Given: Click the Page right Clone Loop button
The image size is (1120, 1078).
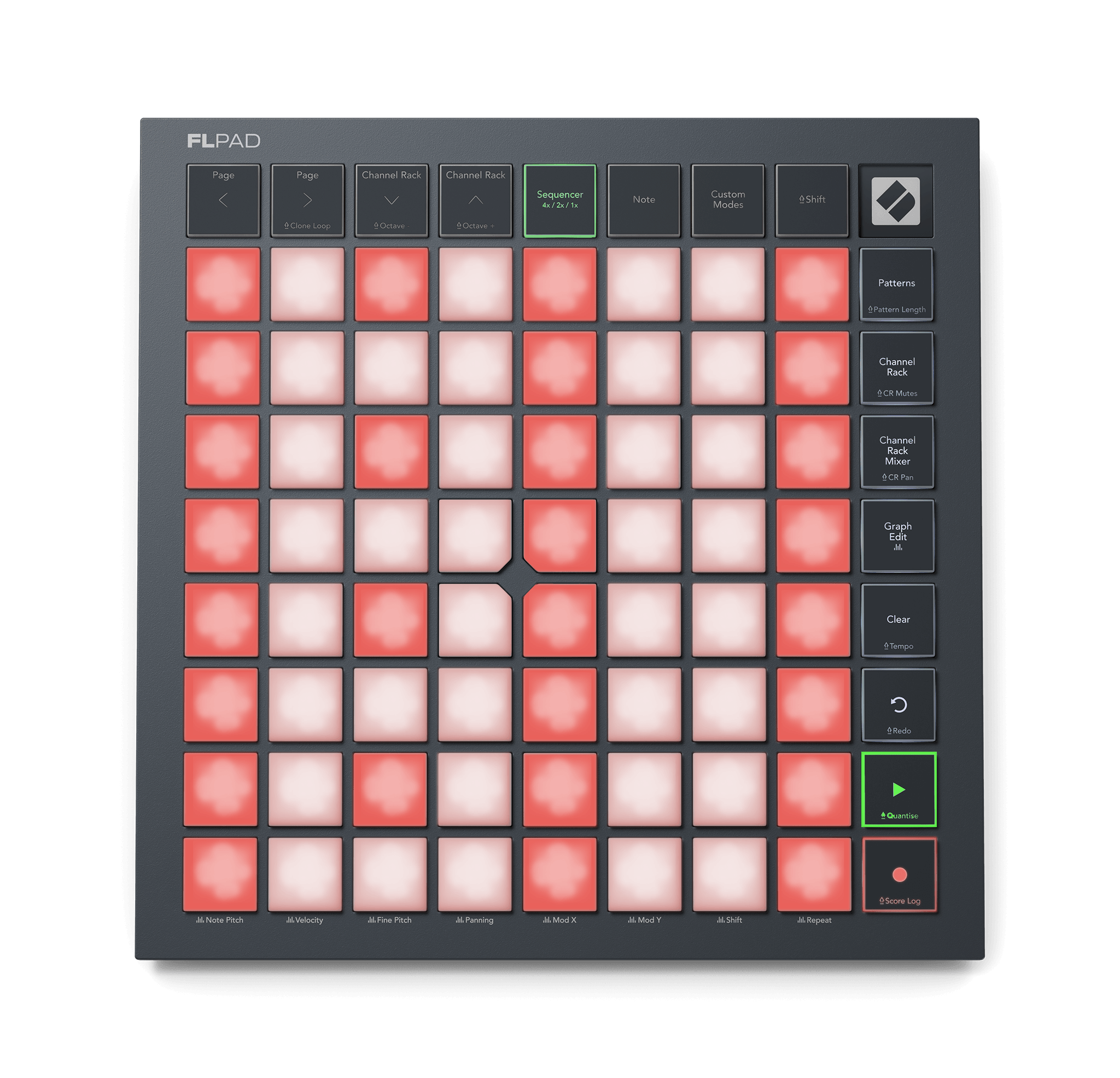Looking at the screenshot, I should (x=307, y=201).
